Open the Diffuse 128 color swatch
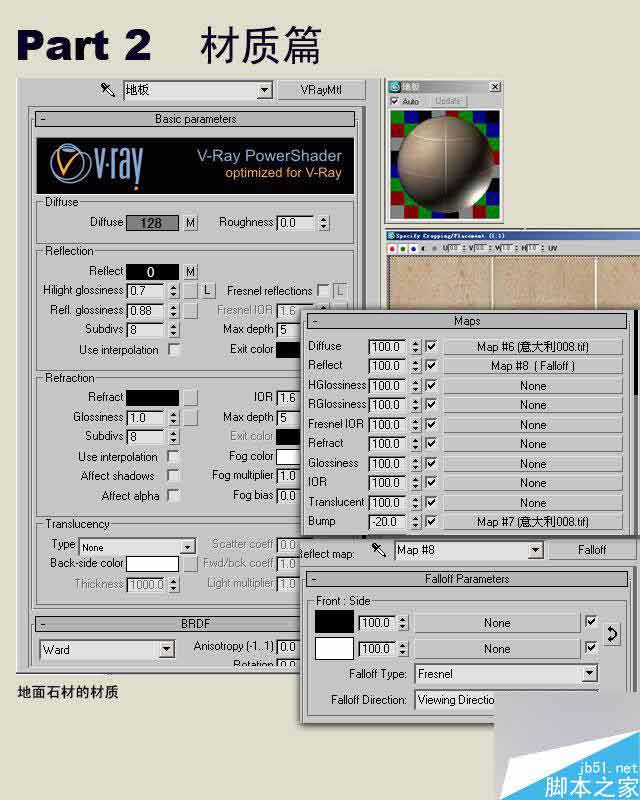The width and height of the screenshot is (640, 800). pos(152,223)
